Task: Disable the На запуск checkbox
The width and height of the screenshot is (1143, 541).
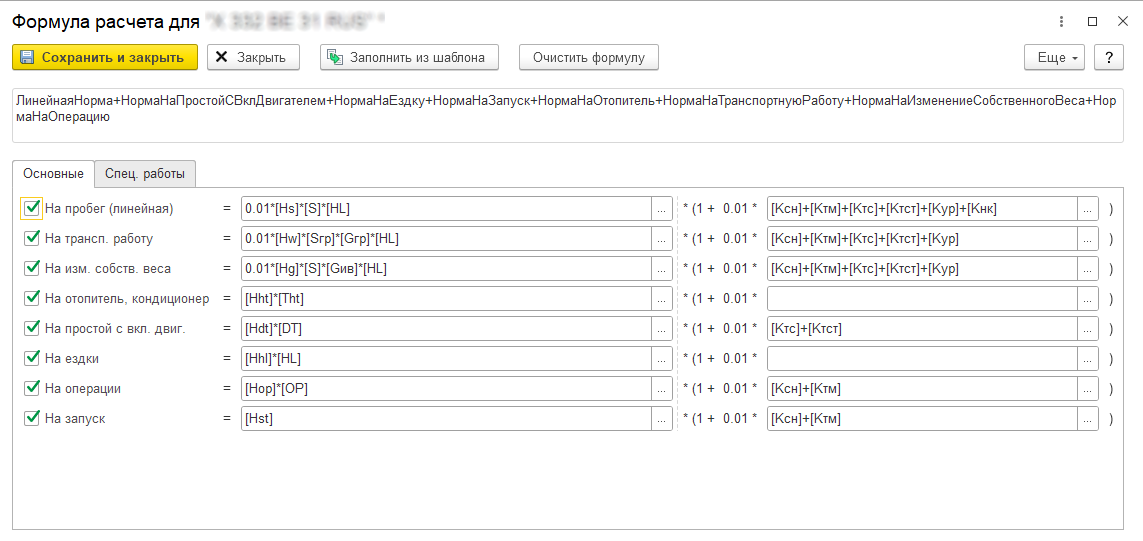Action: pyautogui.click(x=32, y=419)
